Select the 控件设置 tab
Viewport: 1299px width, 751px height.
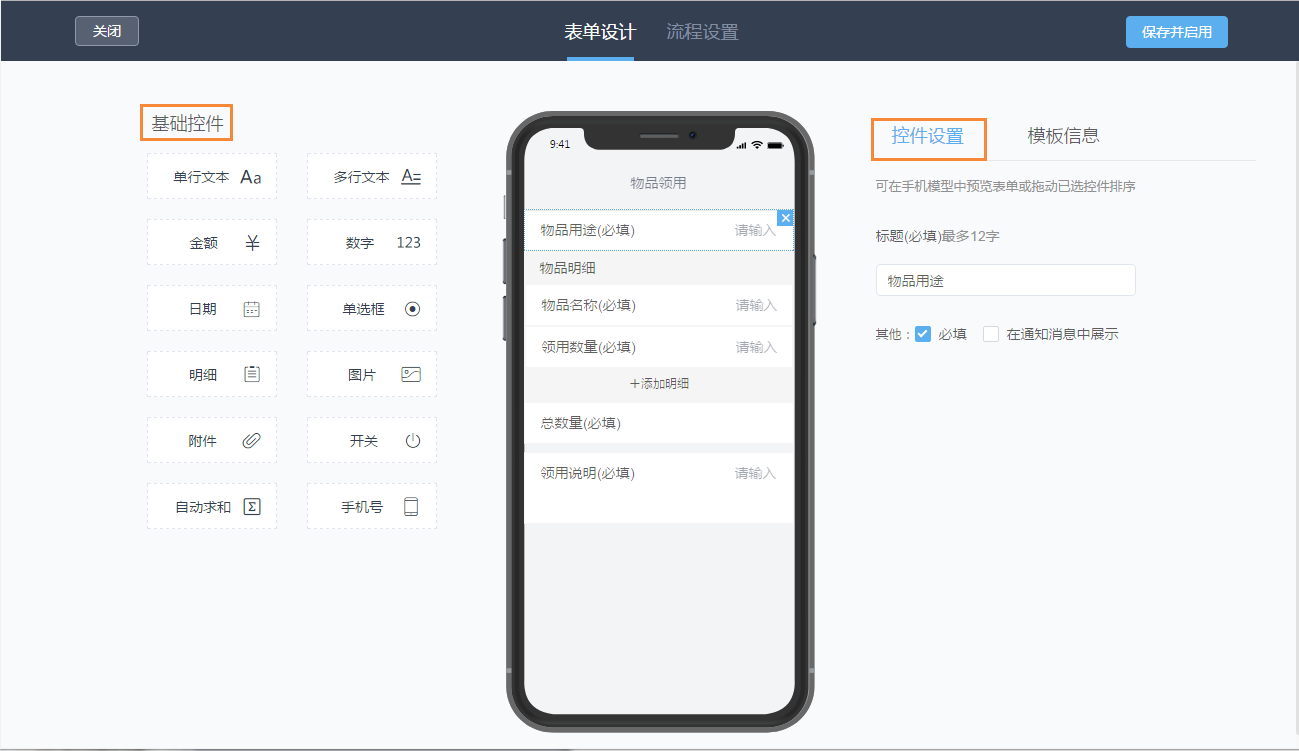(x=928, y=139)
